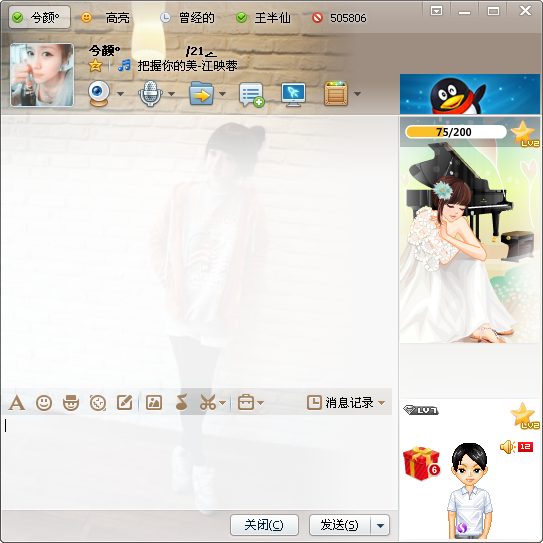Switch to the 高亮 chat tab
The height and width of the screenshot is (543, 543).
pos(105,18)
